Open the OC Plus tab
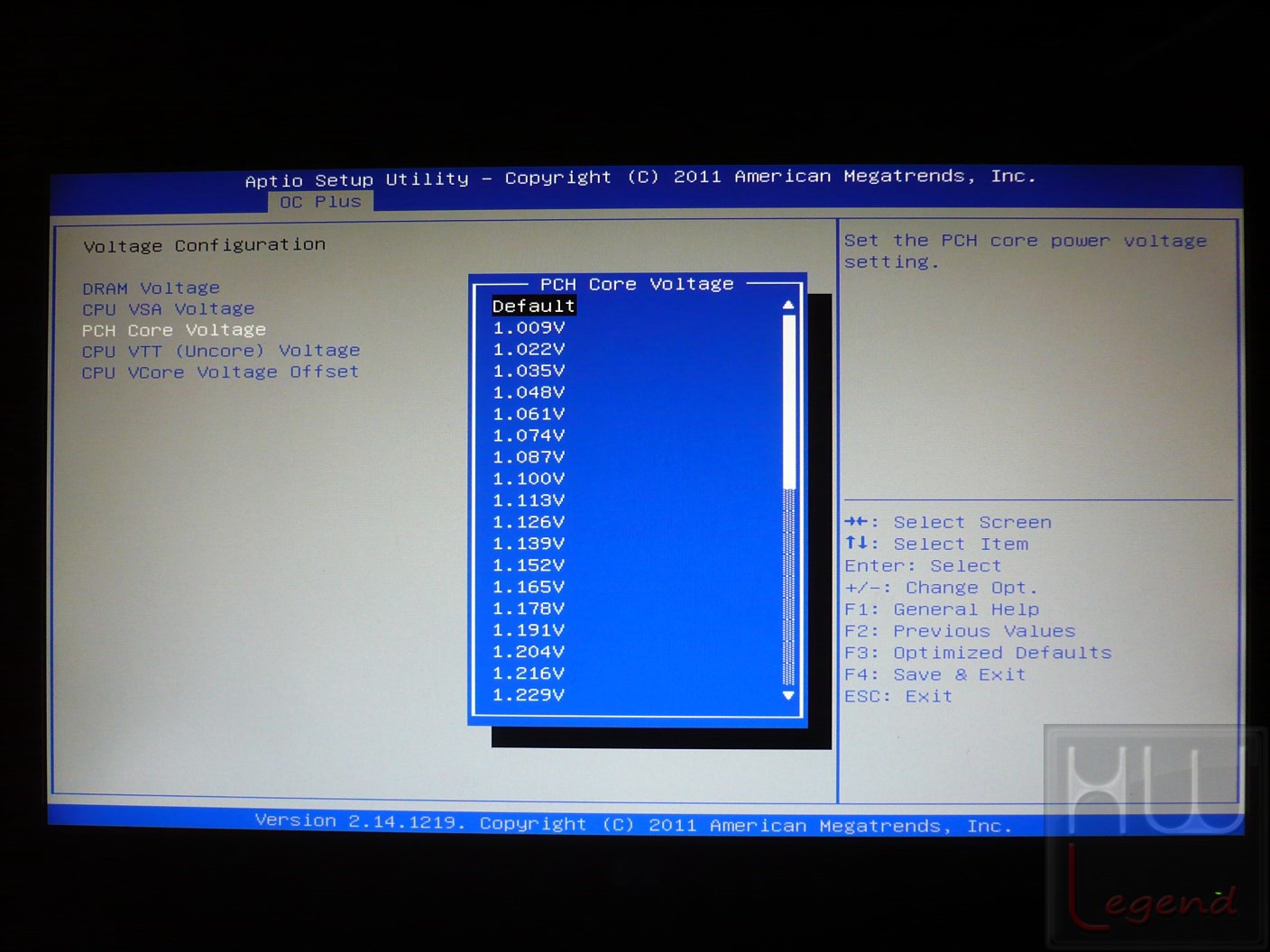1270x952 pixels. (320, 202)
